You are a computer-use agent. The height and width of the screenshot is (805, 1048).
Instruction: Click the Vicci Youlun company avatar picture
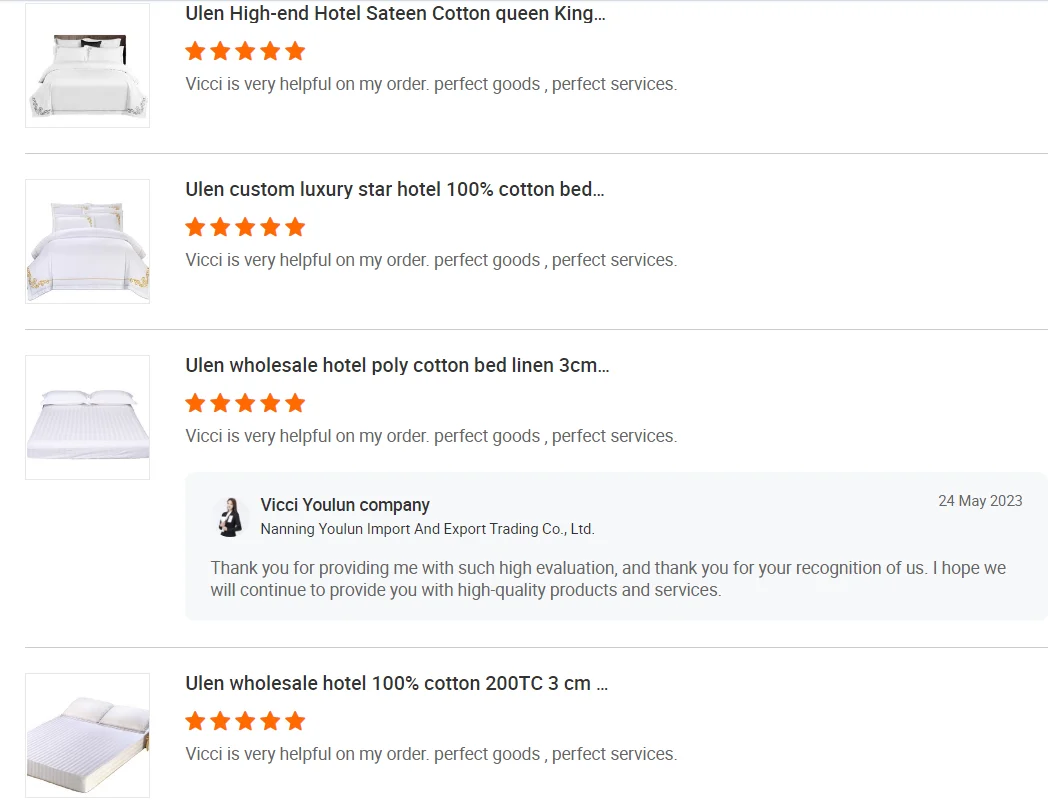pyautogui.click(x=230, y=516)
